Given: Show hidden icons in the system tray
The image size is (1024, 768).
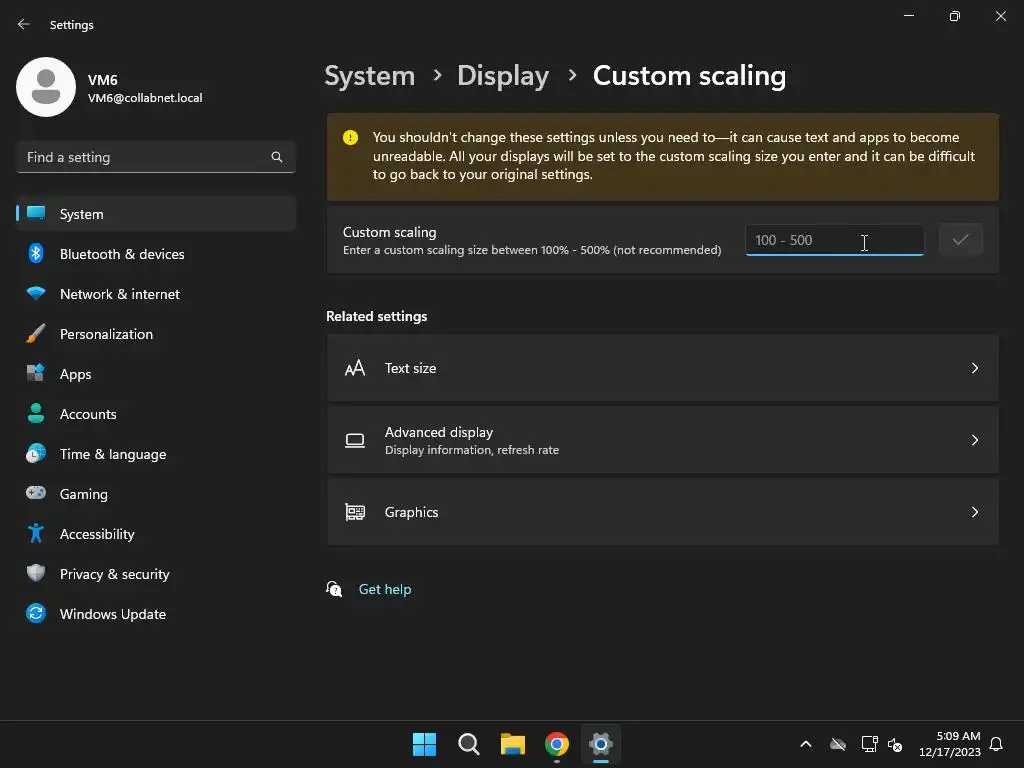Looking at the screenshot, I should coord(806,744).
